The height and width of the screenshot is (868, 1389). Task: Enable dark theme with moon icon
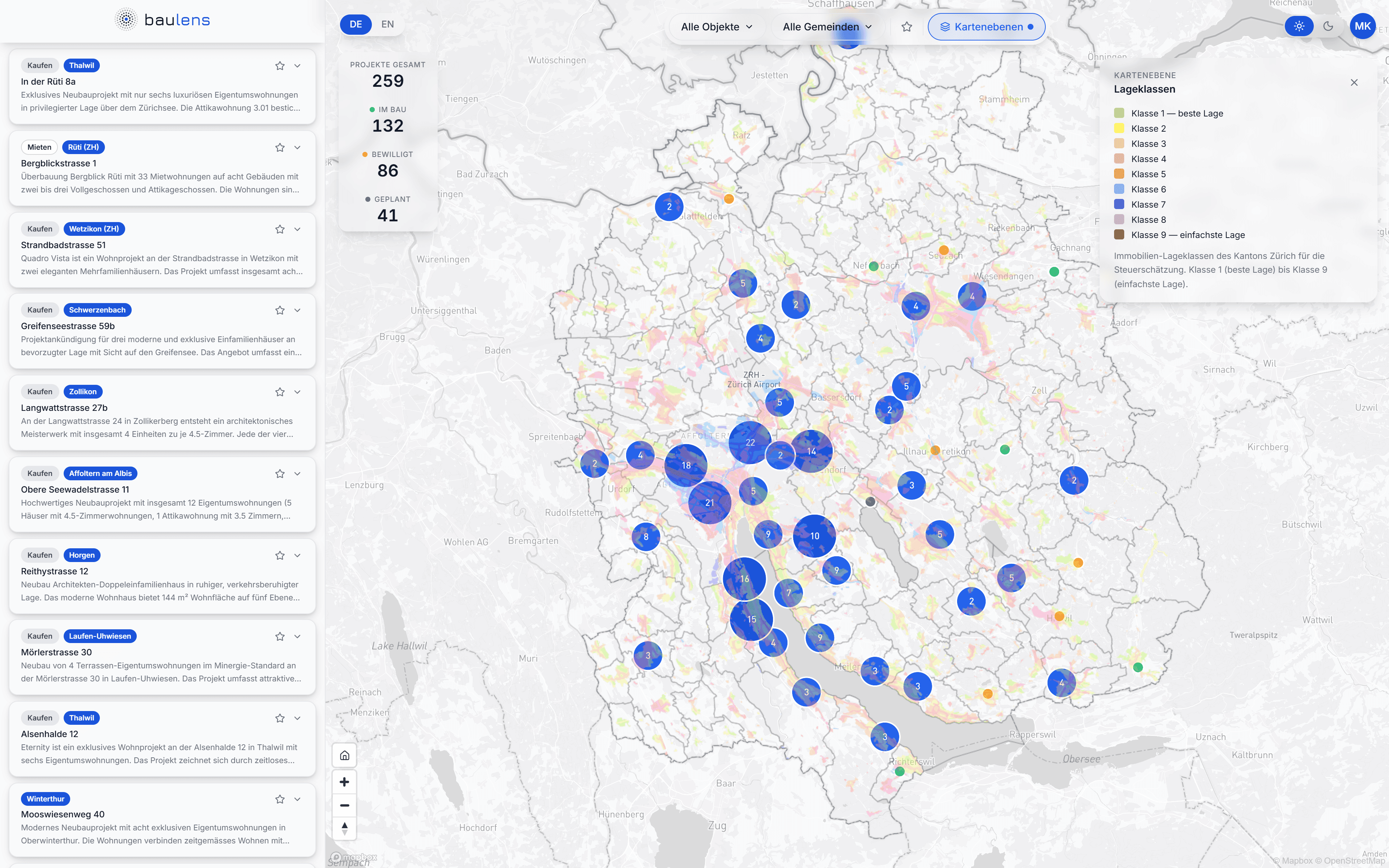tap(1328, 26)
